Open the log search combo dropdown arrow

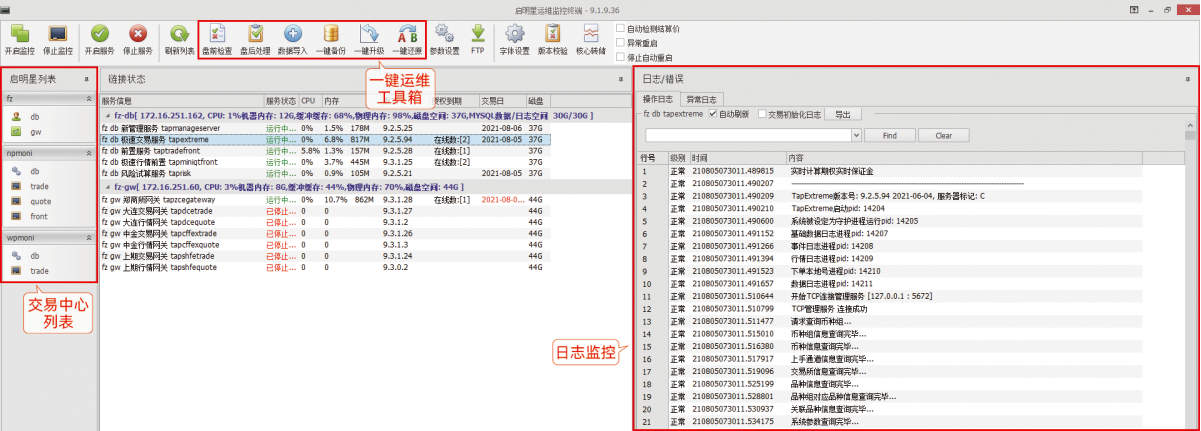[856, 134]
